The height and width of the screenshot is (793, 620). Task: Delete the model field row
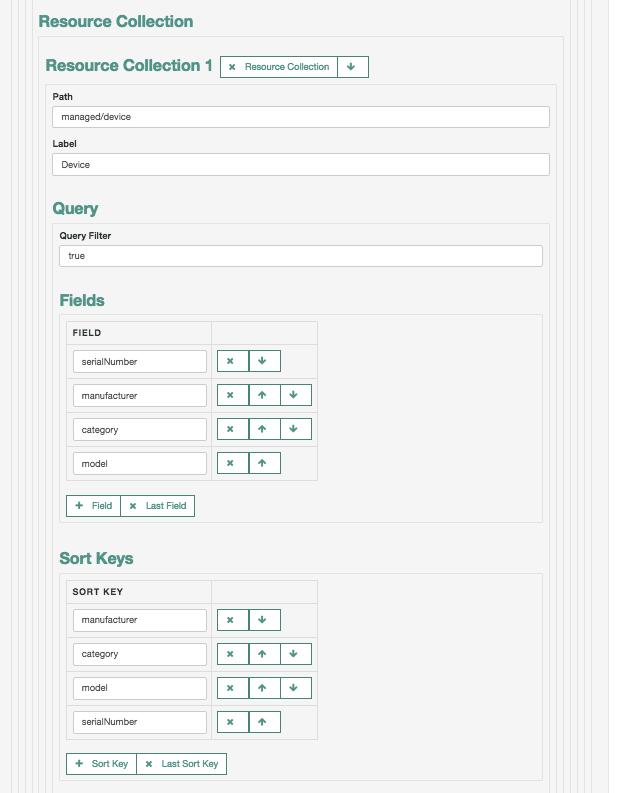point(233,463)
